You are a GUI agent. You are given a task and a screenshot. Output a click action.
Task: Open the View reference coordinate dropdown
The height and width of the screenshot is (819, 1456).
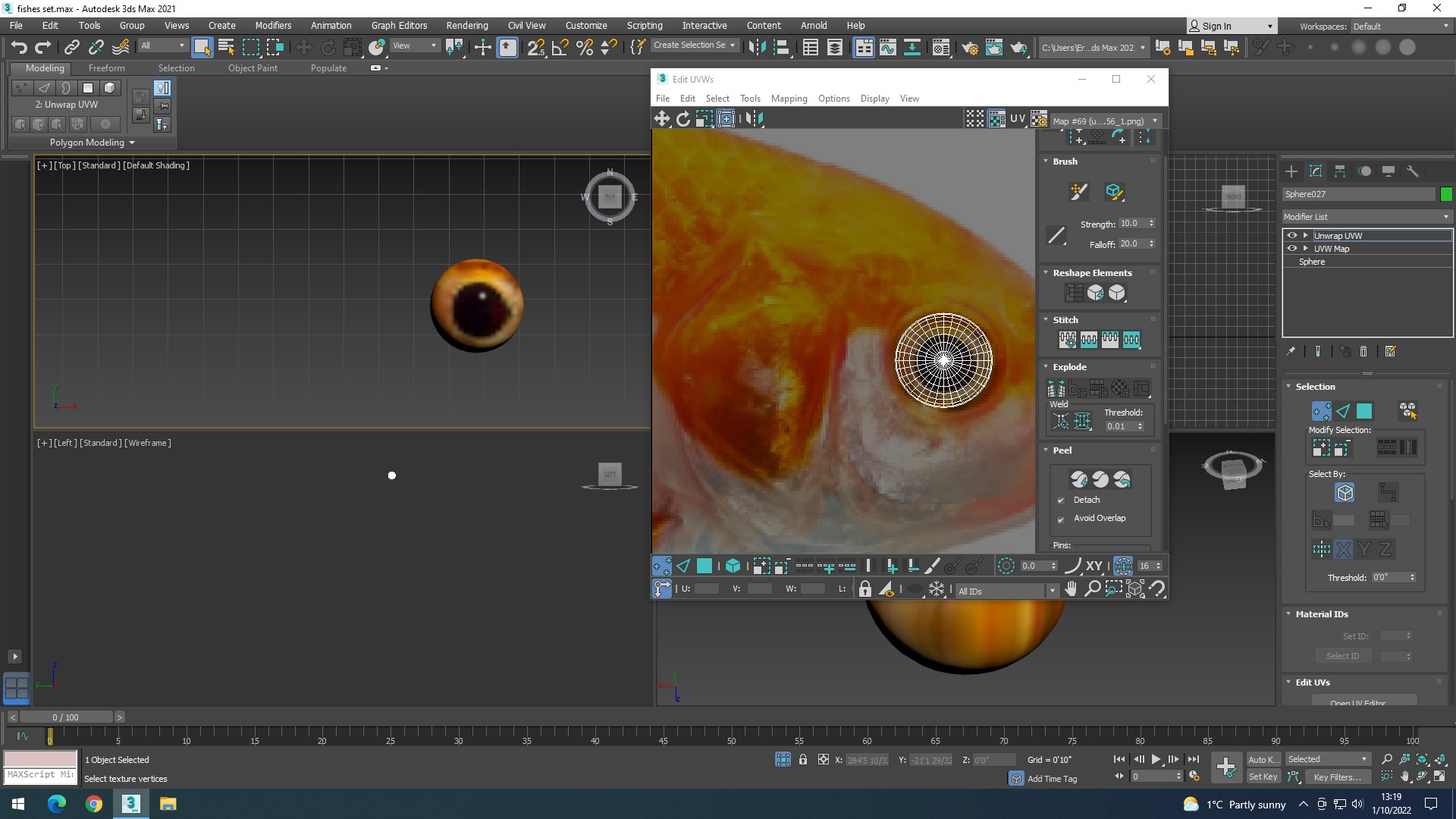click(414, 45)
